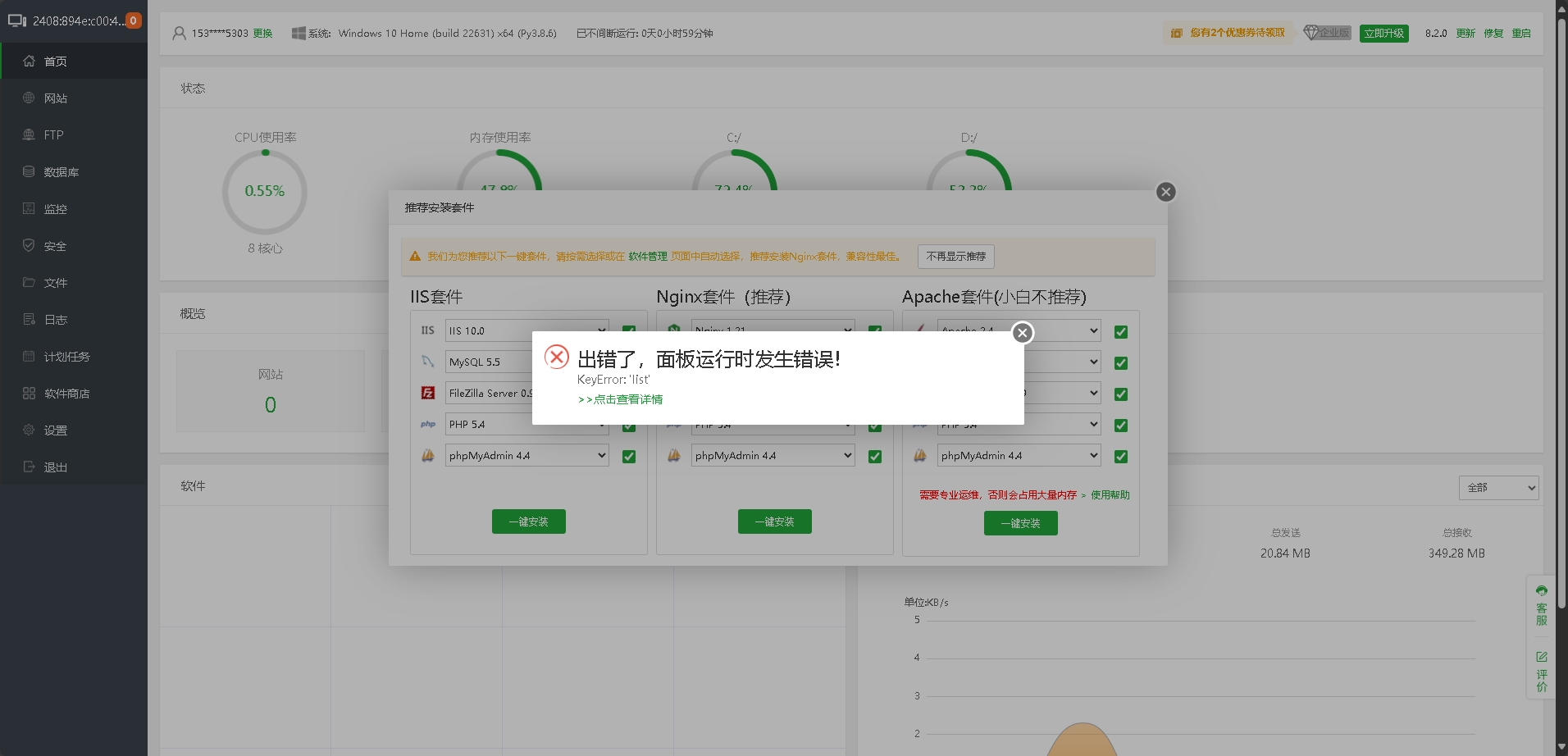Viewport: 1568px width, 756px height.
Task: Toggle the second checkbox in the Apache suite
Action: 1121,363
